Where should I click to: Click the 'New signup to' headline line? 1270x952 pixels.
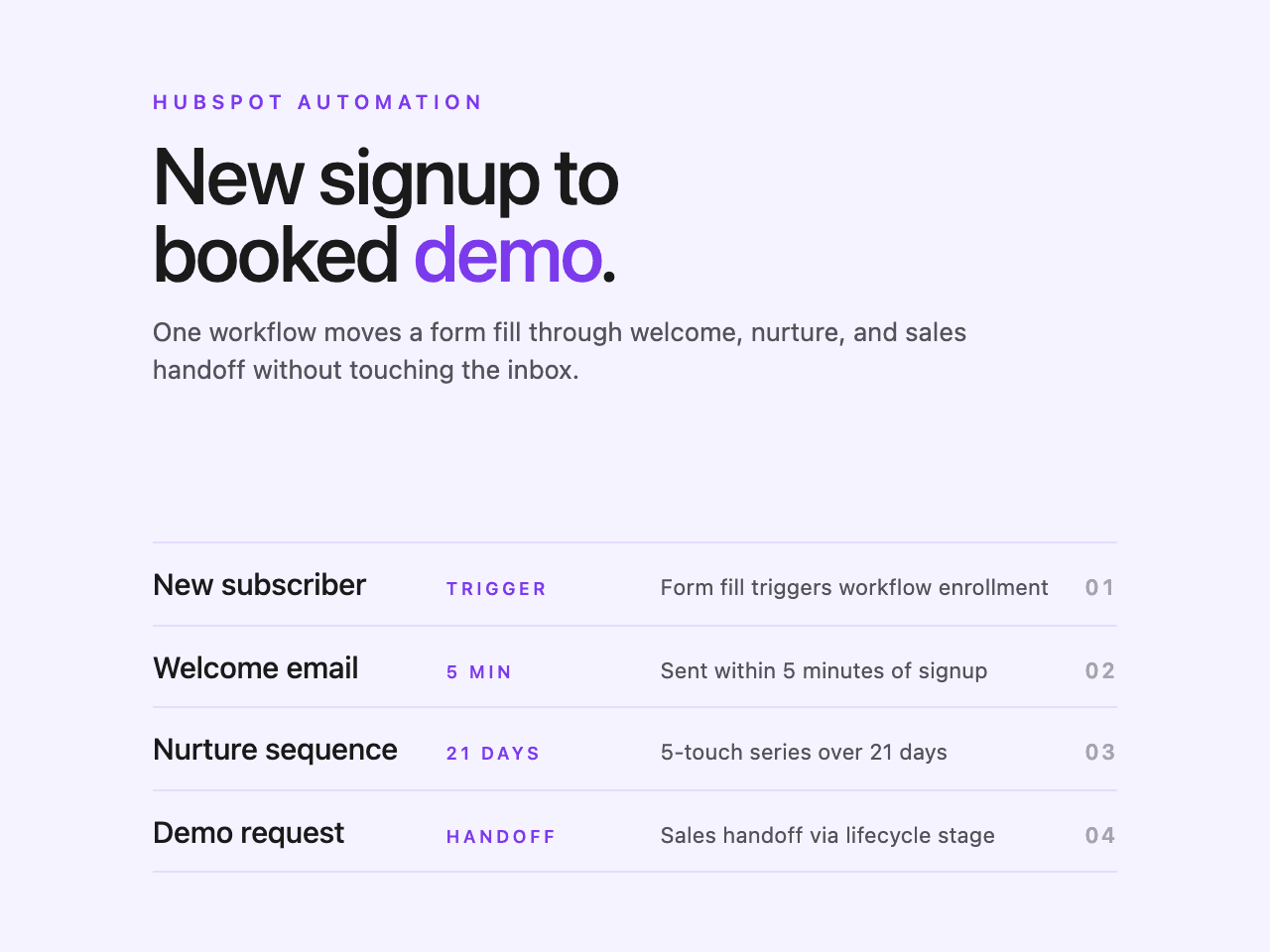pyautogui.click(x=385, y=178)
